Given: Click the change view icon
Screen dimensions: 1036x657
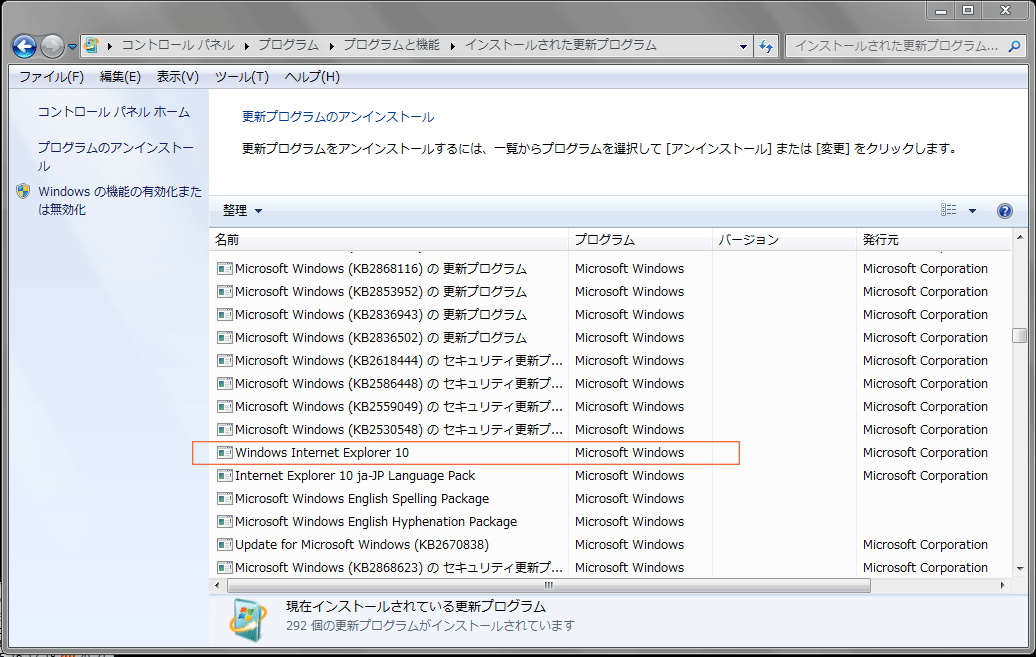Looking at the screenshot, I should click(x=949, y=210).
